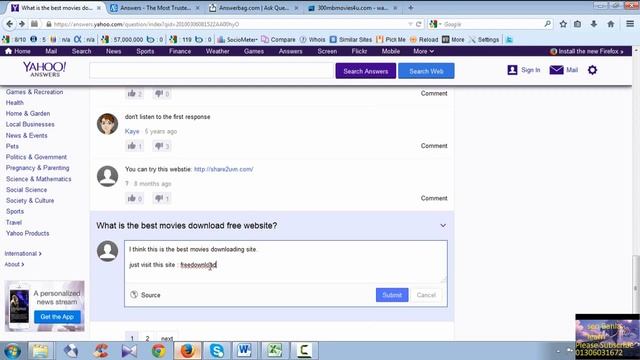Click the bookmark star icon

[x=563, y=24]
